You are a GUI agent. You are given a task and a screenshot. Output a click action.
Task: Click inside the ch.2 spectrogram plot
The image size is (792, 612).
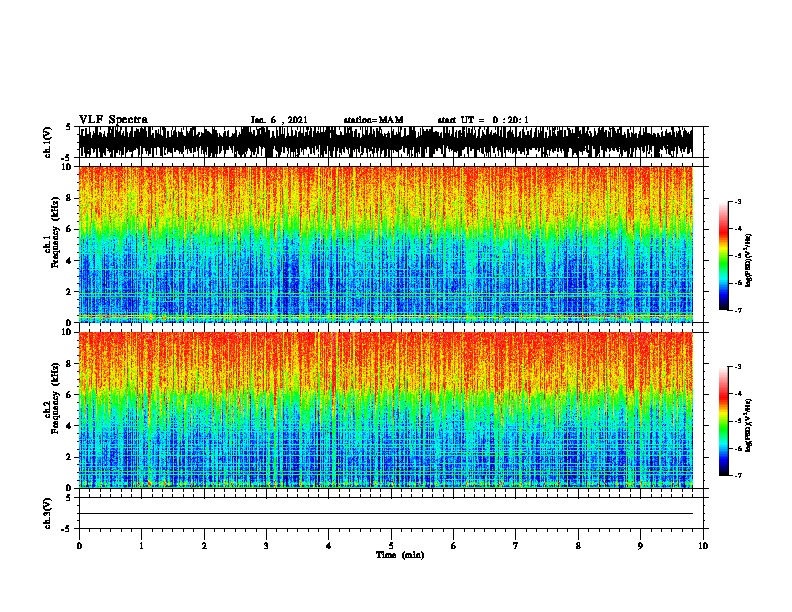(385, 410)
